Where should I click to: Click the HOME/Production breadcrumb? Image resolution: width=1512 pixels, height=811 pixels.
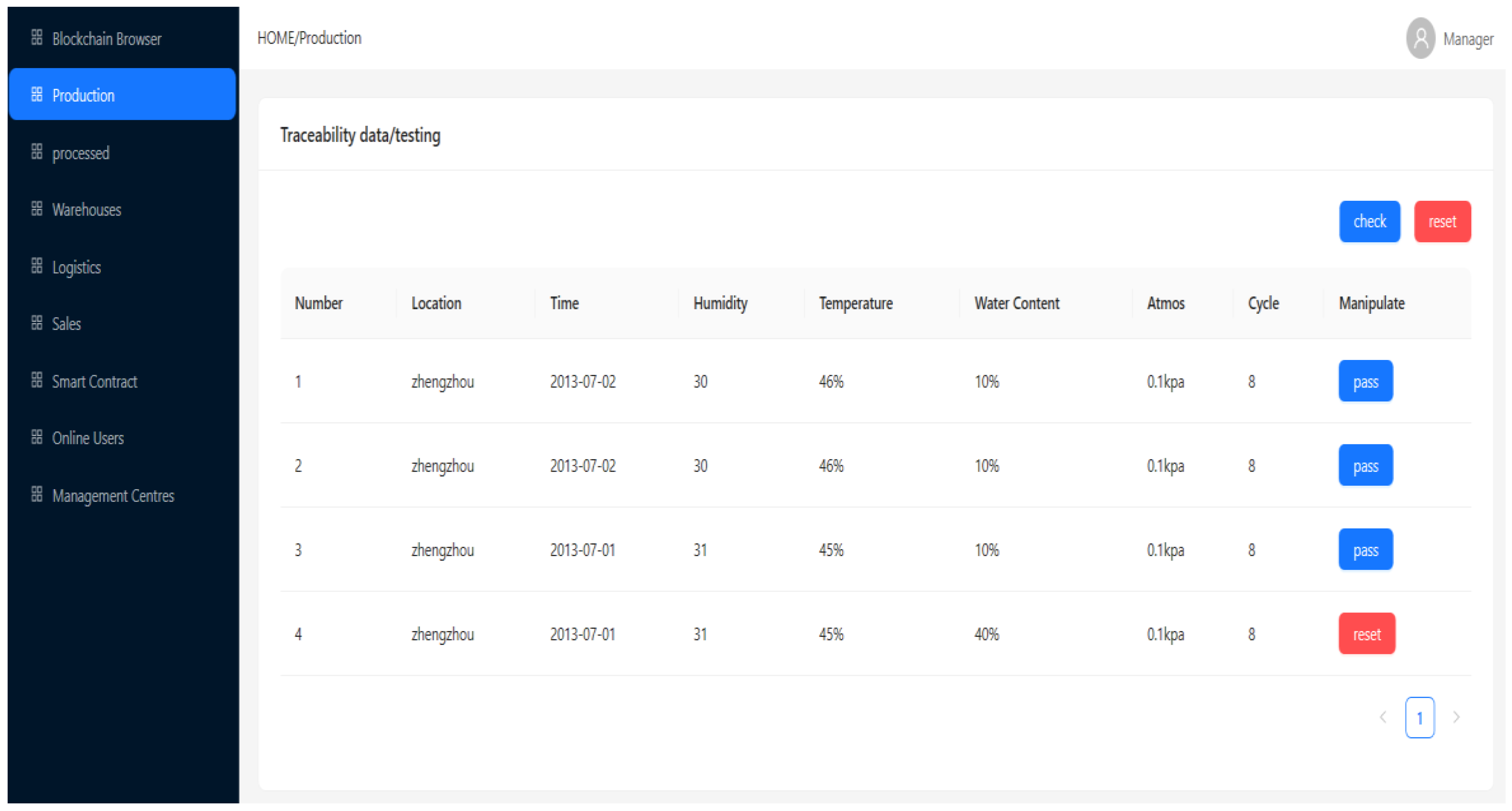(309, 38)
